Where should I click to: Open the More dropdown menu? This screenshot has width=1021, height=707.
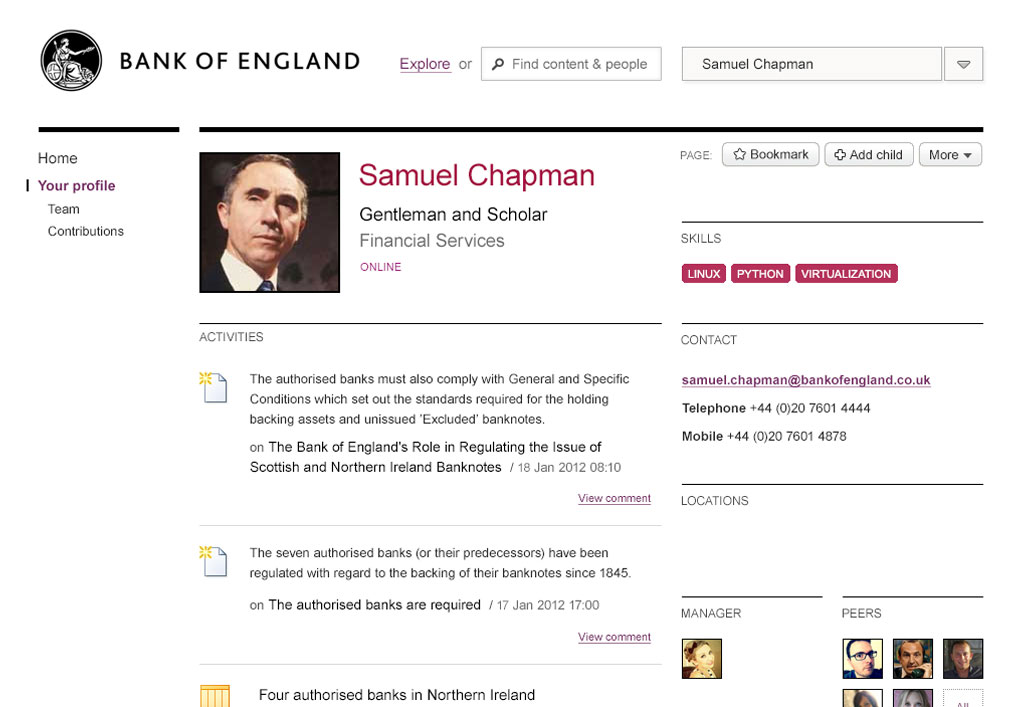click(x=950, y=154)
